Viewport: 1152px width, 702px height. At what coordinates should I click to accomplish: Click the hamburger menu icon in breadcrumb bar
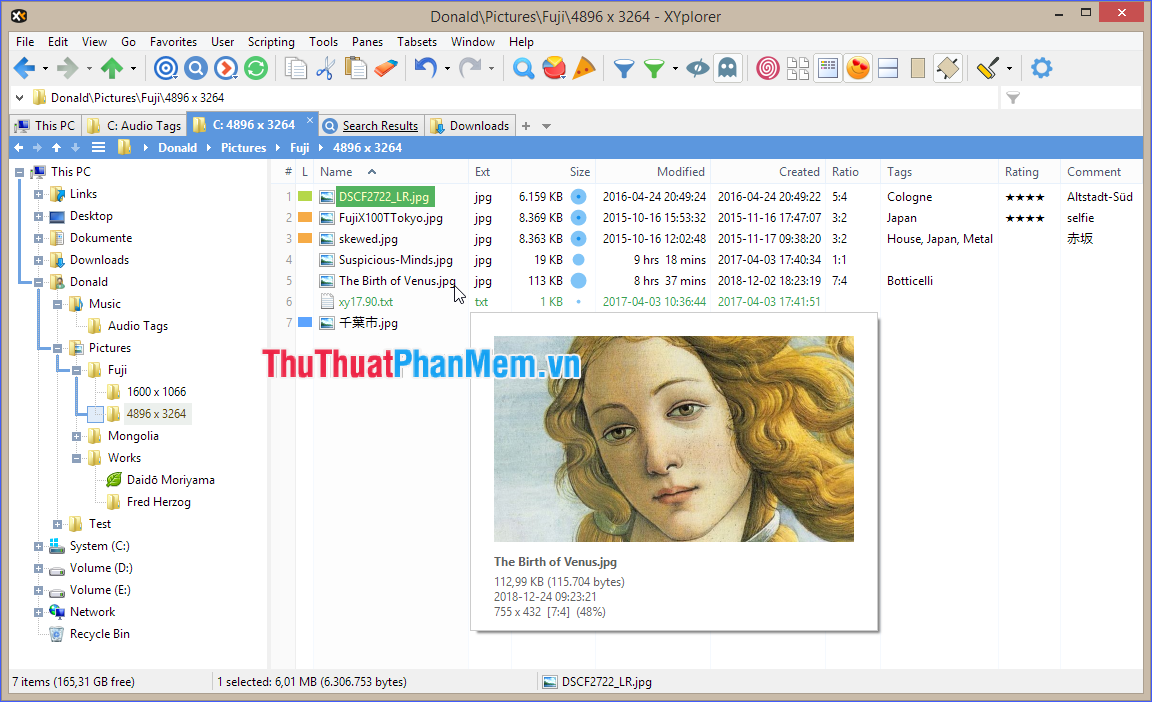pos(98,148)
